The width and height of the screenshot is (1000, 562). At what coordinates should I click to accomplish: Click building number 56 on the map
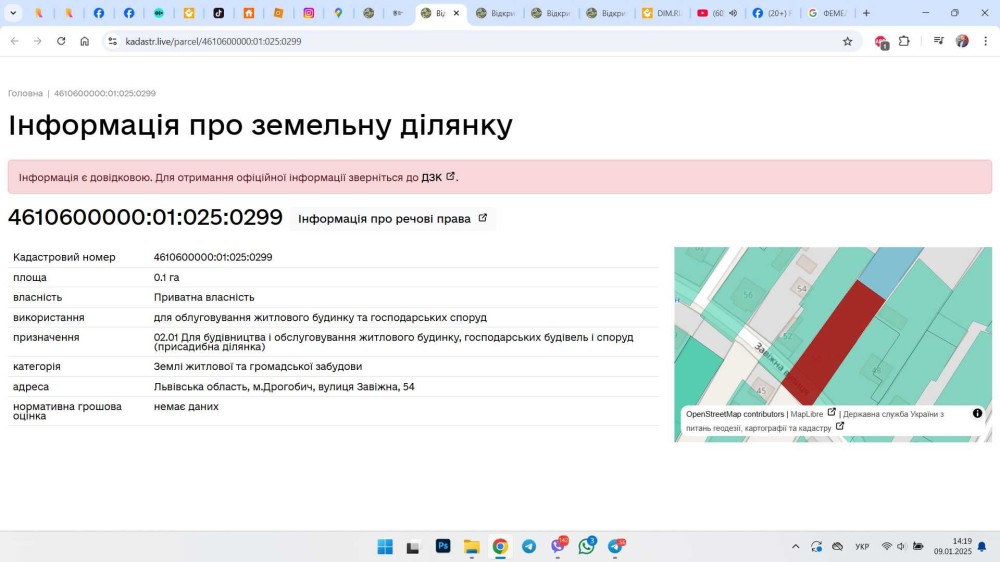tap(748, 295)
